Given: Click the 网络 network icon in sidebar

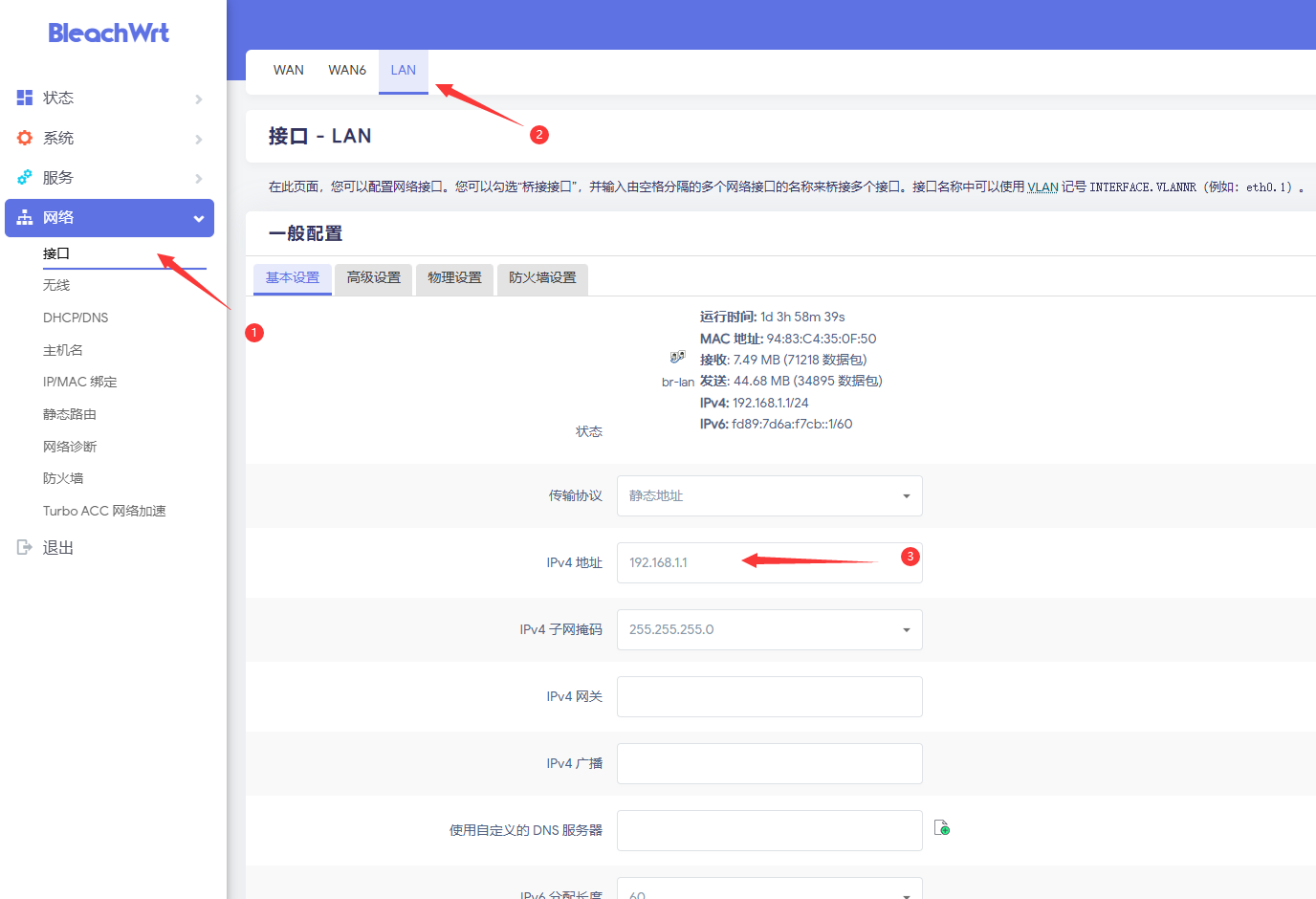Looking at the screenshot, I should pos(25,218).
